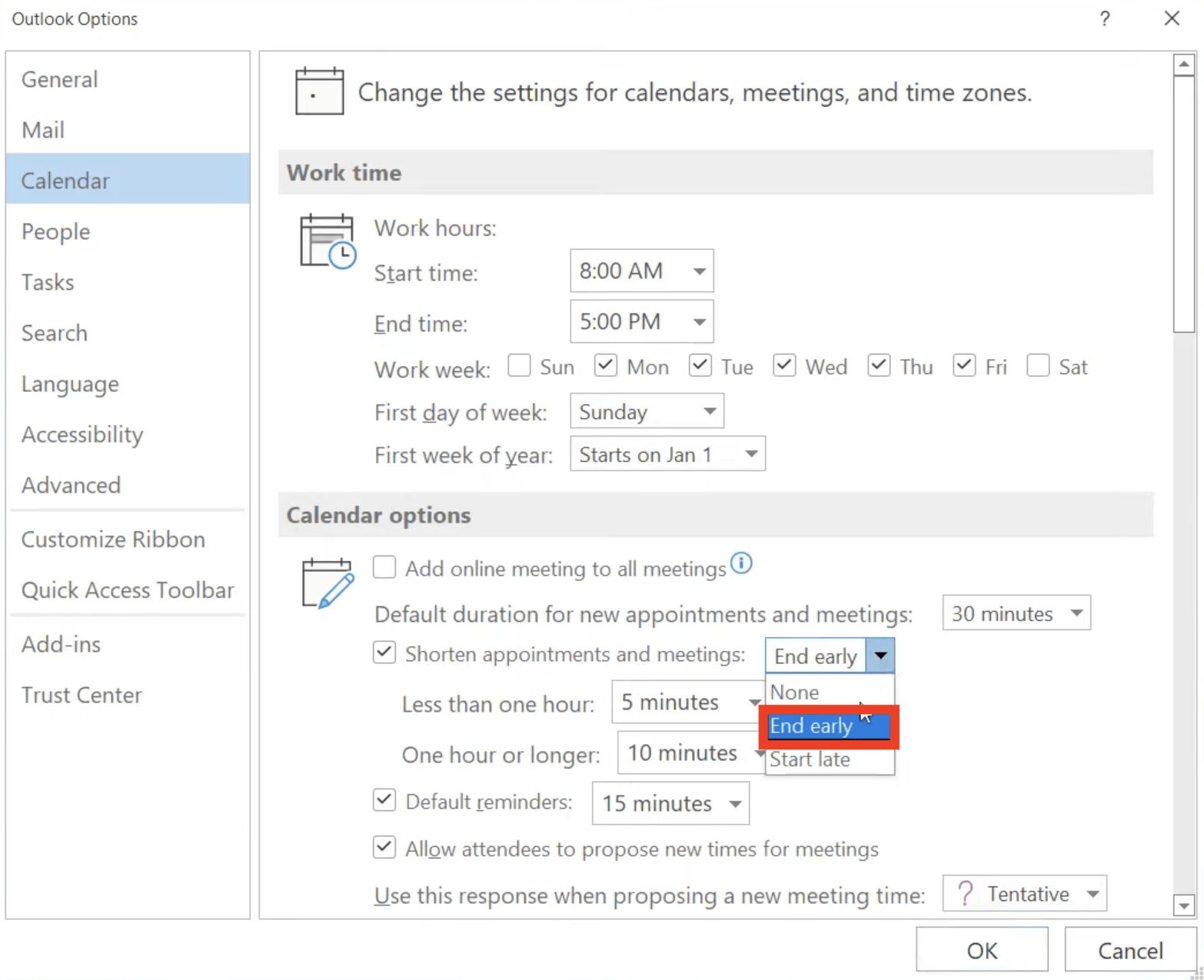Open the Start time dropdown
This screenshot has height=980, width=1204.
[x=642, y=271]
